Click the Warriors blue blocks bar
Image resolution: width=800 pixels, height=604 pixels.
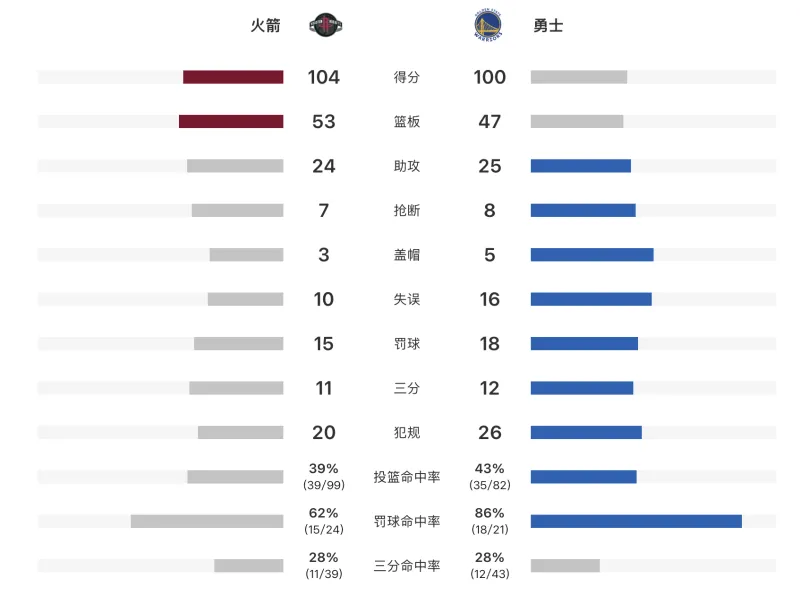(x=592, y=255)
